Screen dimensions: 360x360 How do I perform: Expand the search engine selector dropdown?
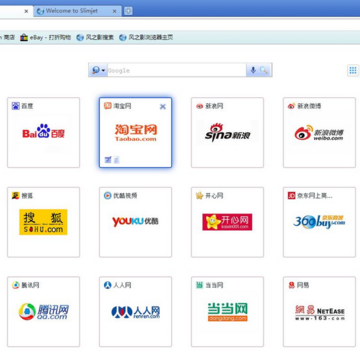tap(98, 70)
